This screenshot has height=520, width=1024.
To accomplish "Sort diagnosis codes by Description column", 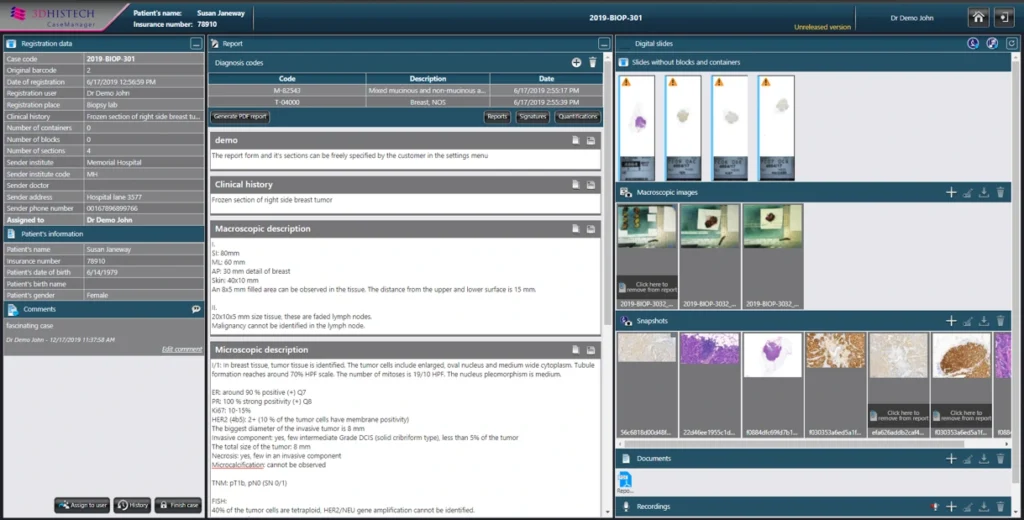I will pos(428,79).
